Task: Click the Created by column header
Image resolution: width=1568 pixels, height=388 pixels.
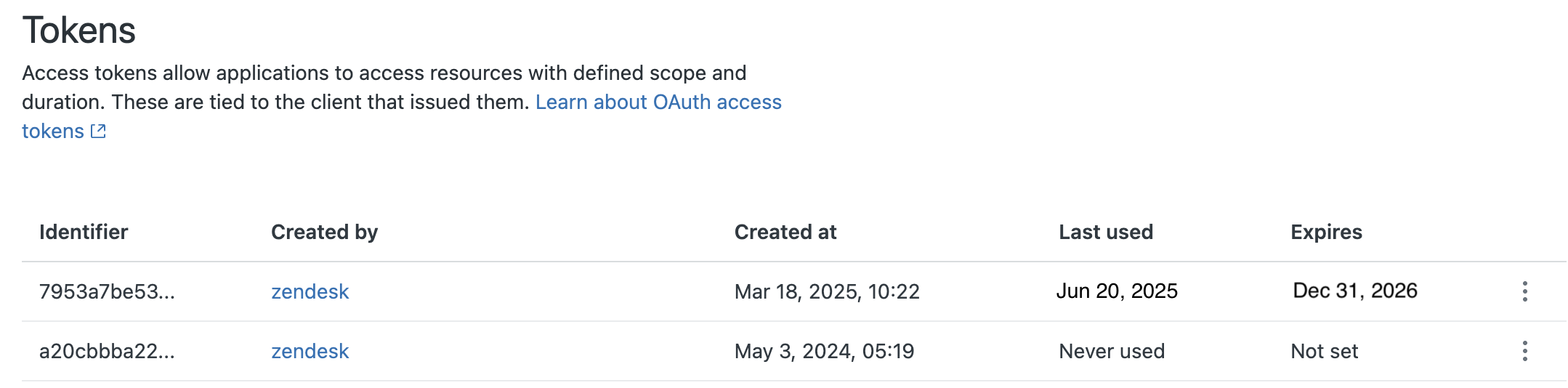Action: point(324,232)
